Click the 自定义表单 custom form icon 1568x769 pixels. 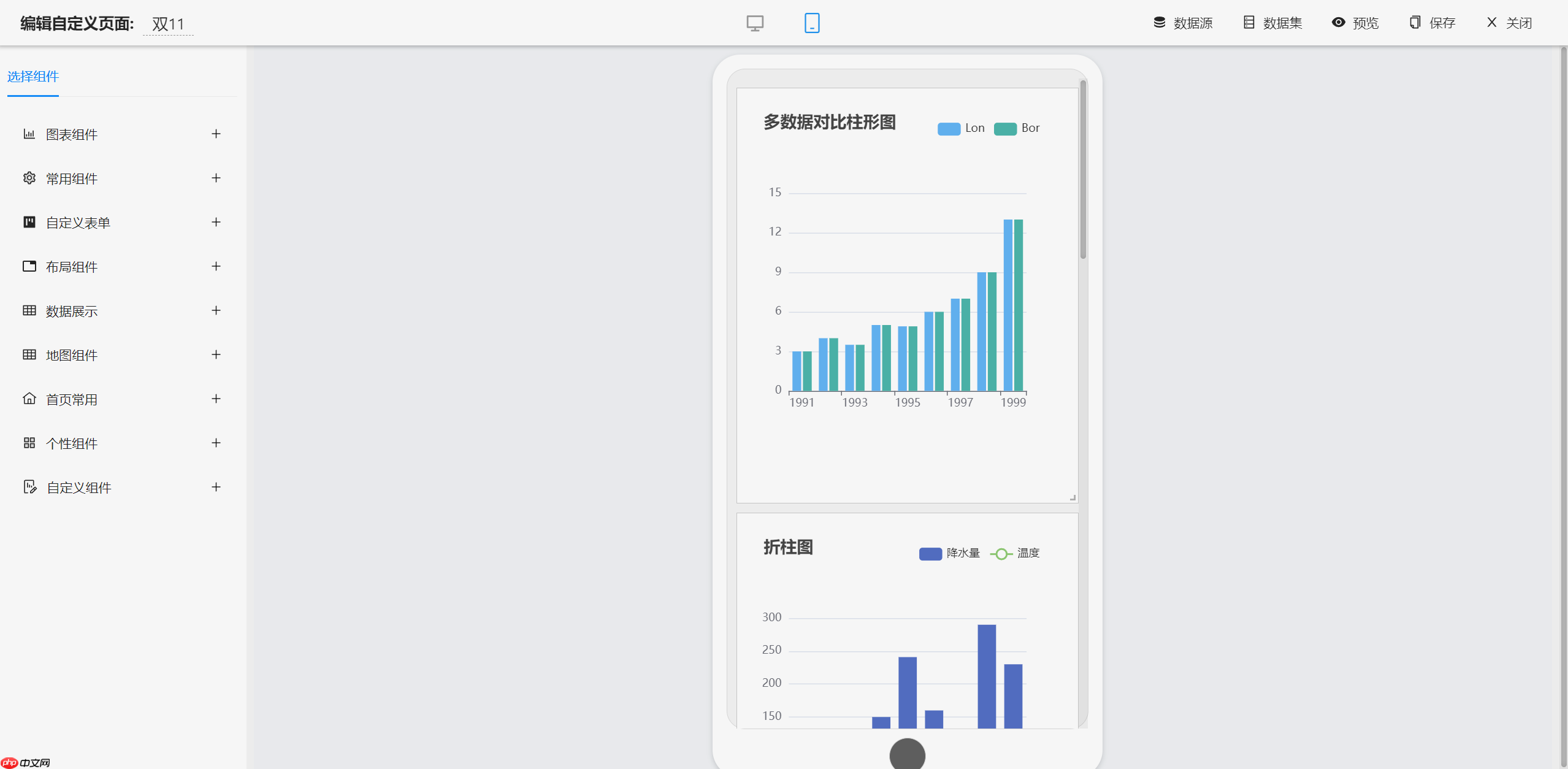click(29, 222)
